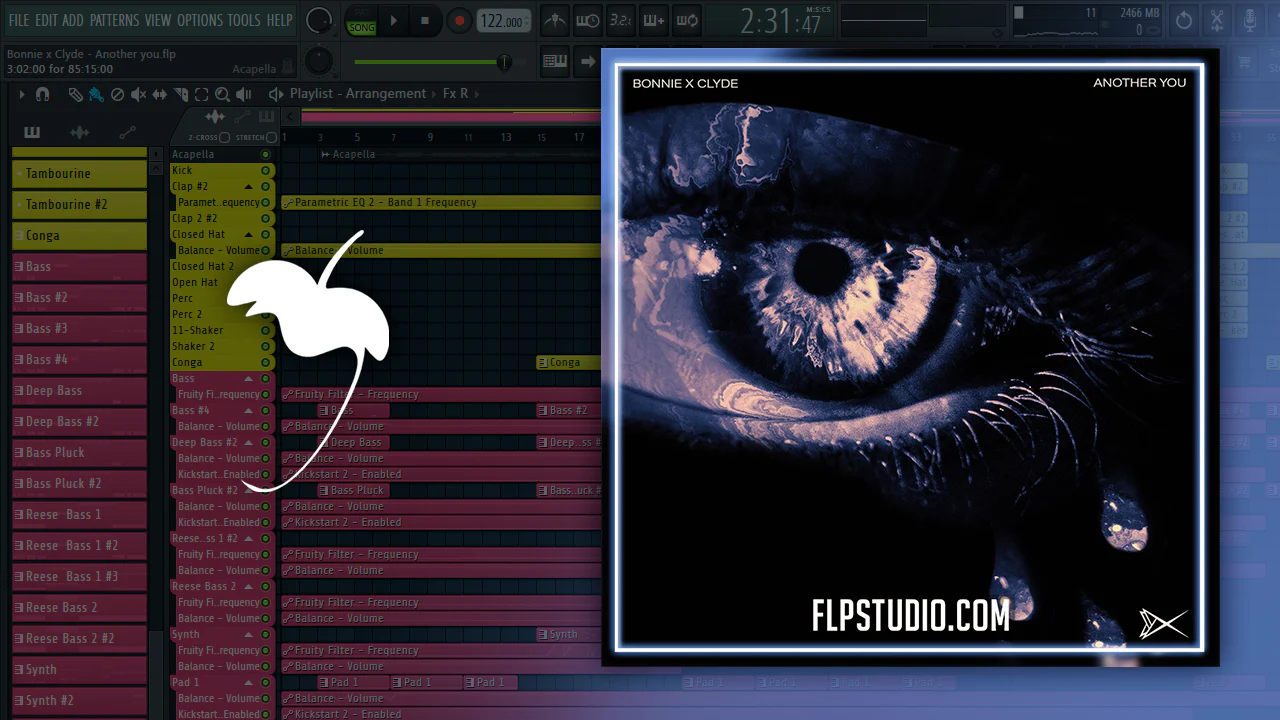Show audio clips with the waveform picker icon
The height and width of the screenshot is (720, 1280).
(79, 133)
